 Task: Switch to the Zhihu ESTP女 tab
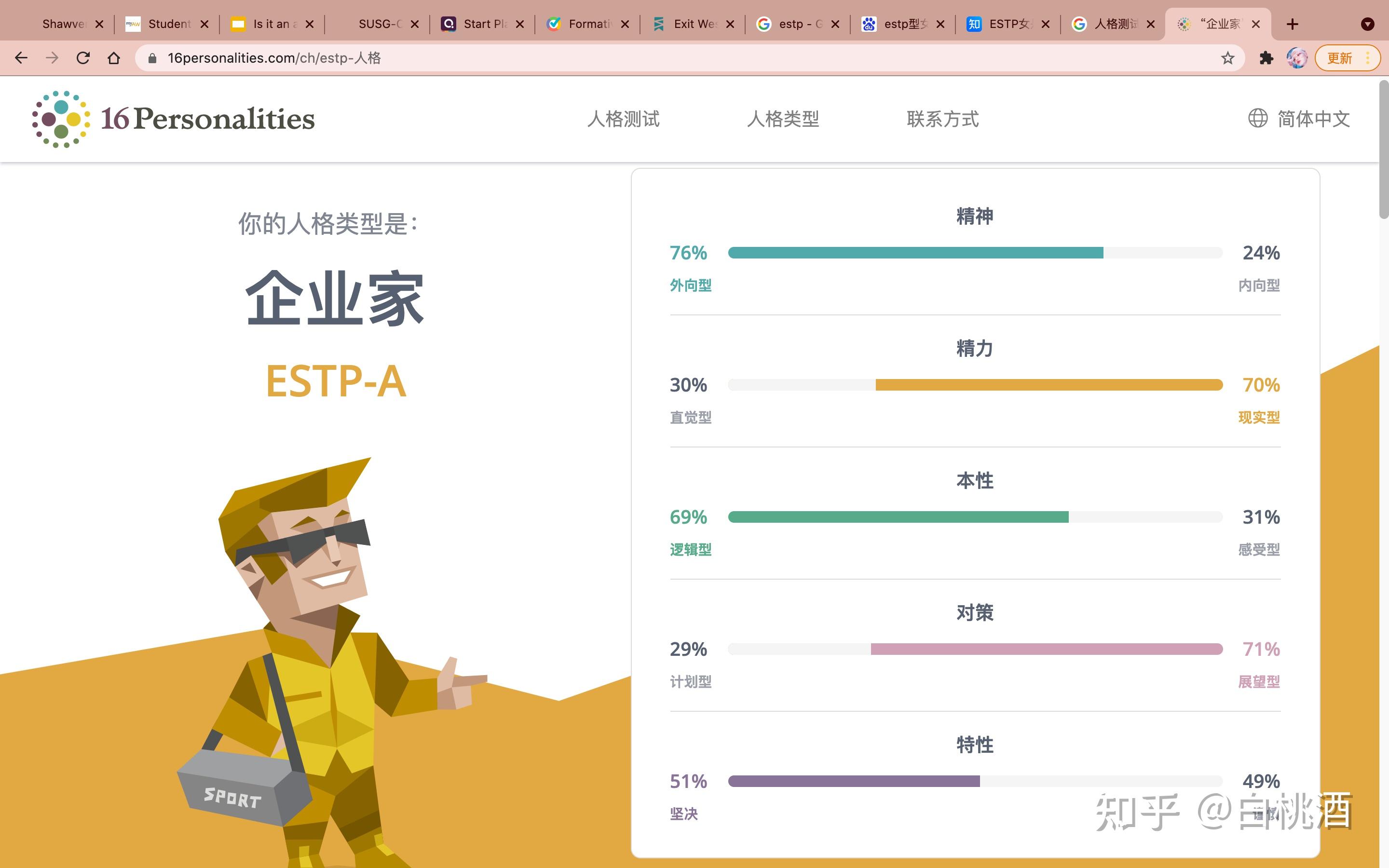(x=1008, y=24)
